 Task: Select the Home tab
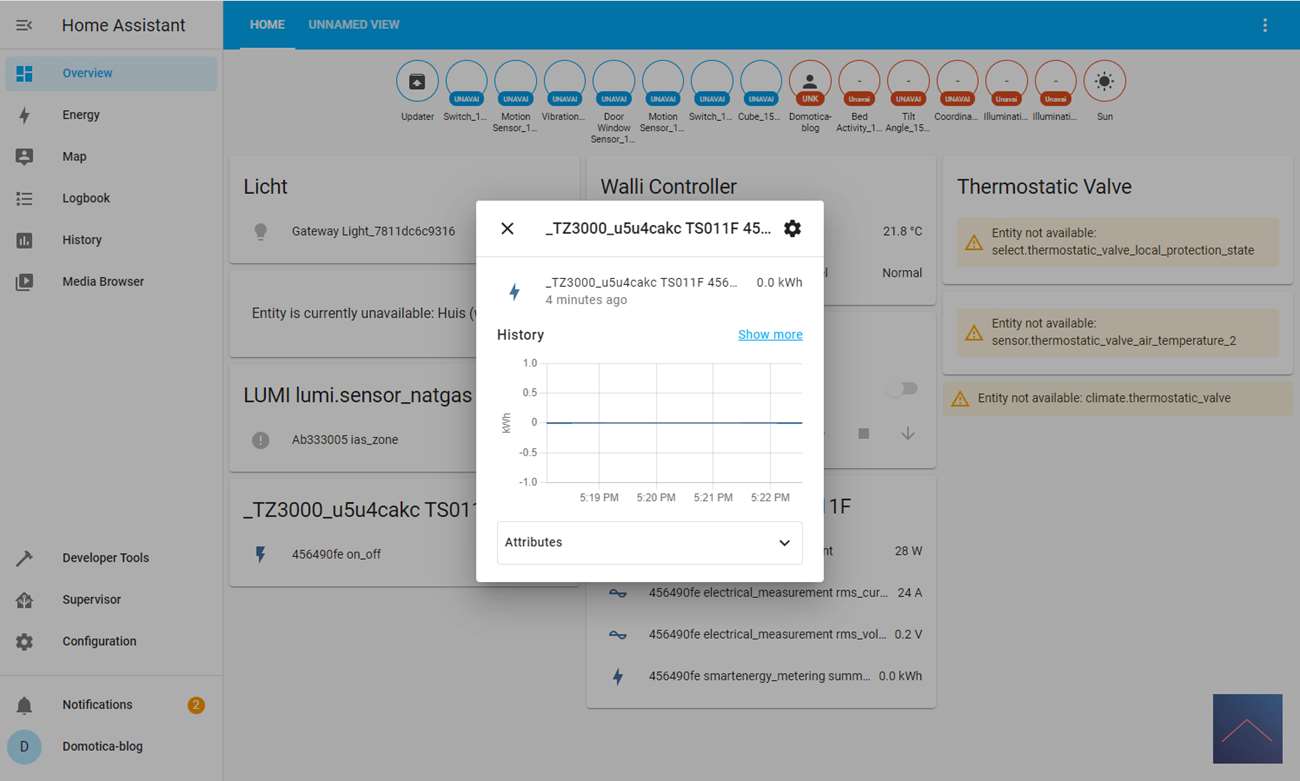[267, 25]
